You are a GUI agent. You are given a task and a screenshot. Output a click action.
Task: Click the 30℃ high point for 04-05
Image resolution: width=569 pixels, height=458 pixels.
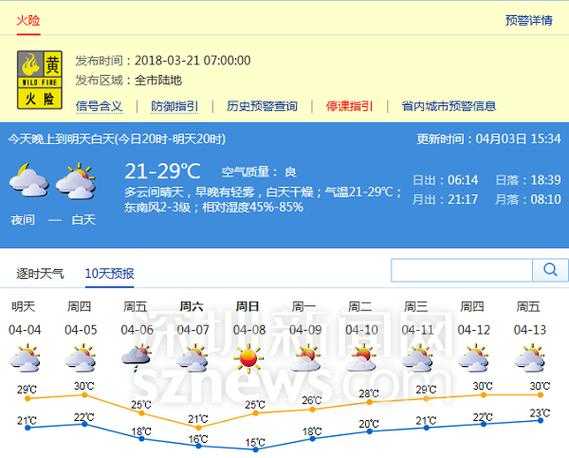pyautogui.click(x=84, y=394)
